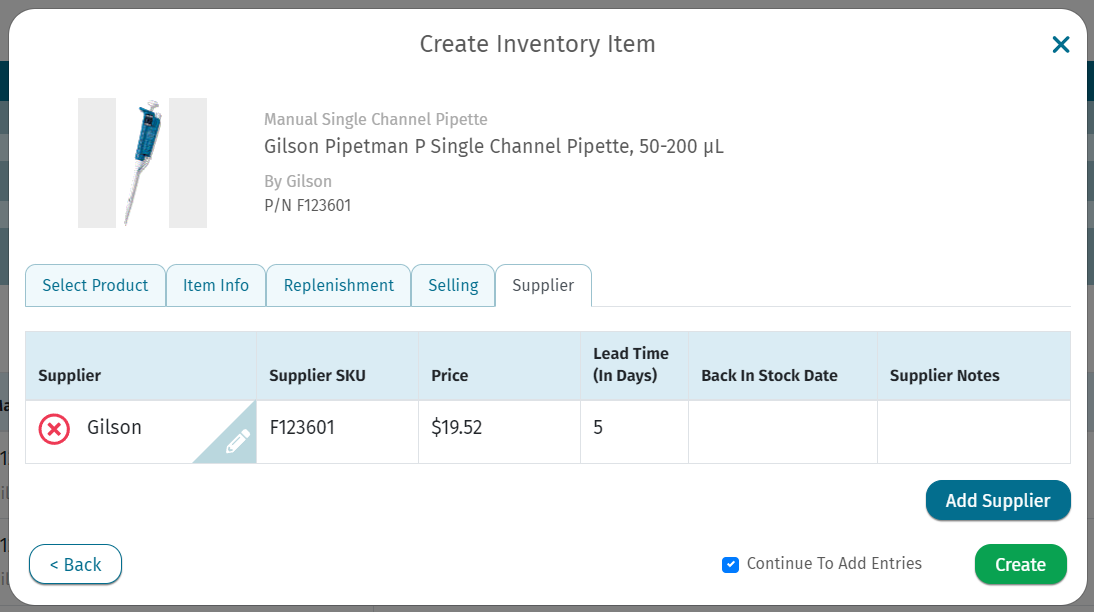Click the empty Back In Stock Date cell
1094x612 pixels.
coord(782,431)
